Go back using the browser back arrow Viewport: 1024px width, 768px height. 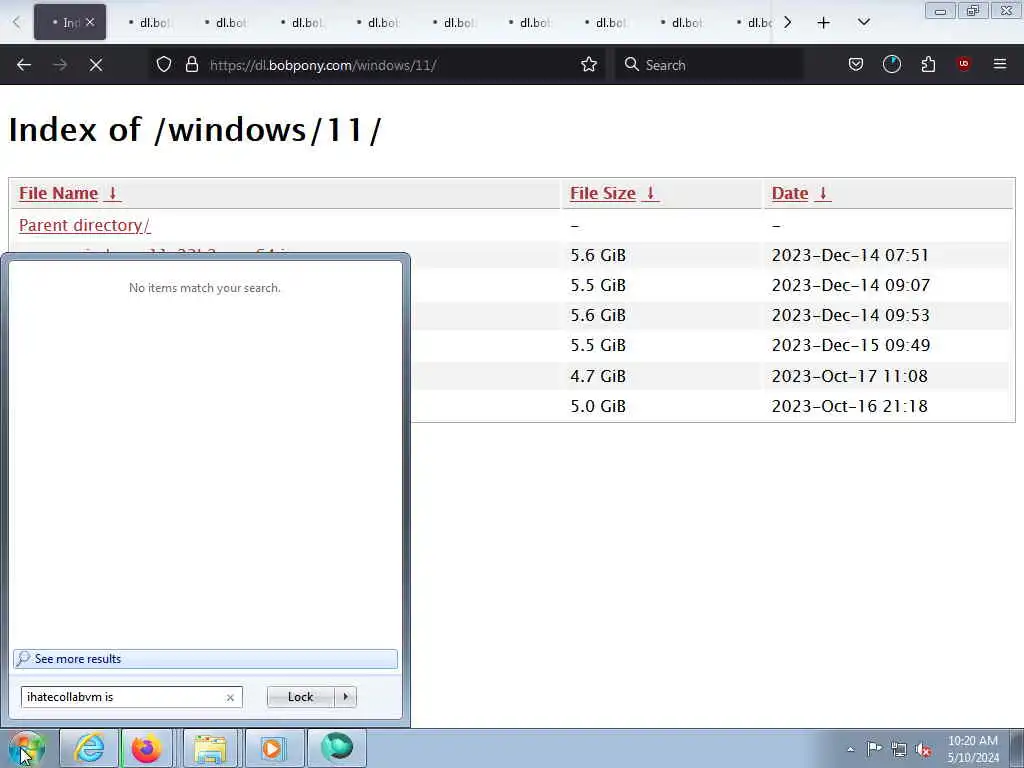[x=24, y=65]
